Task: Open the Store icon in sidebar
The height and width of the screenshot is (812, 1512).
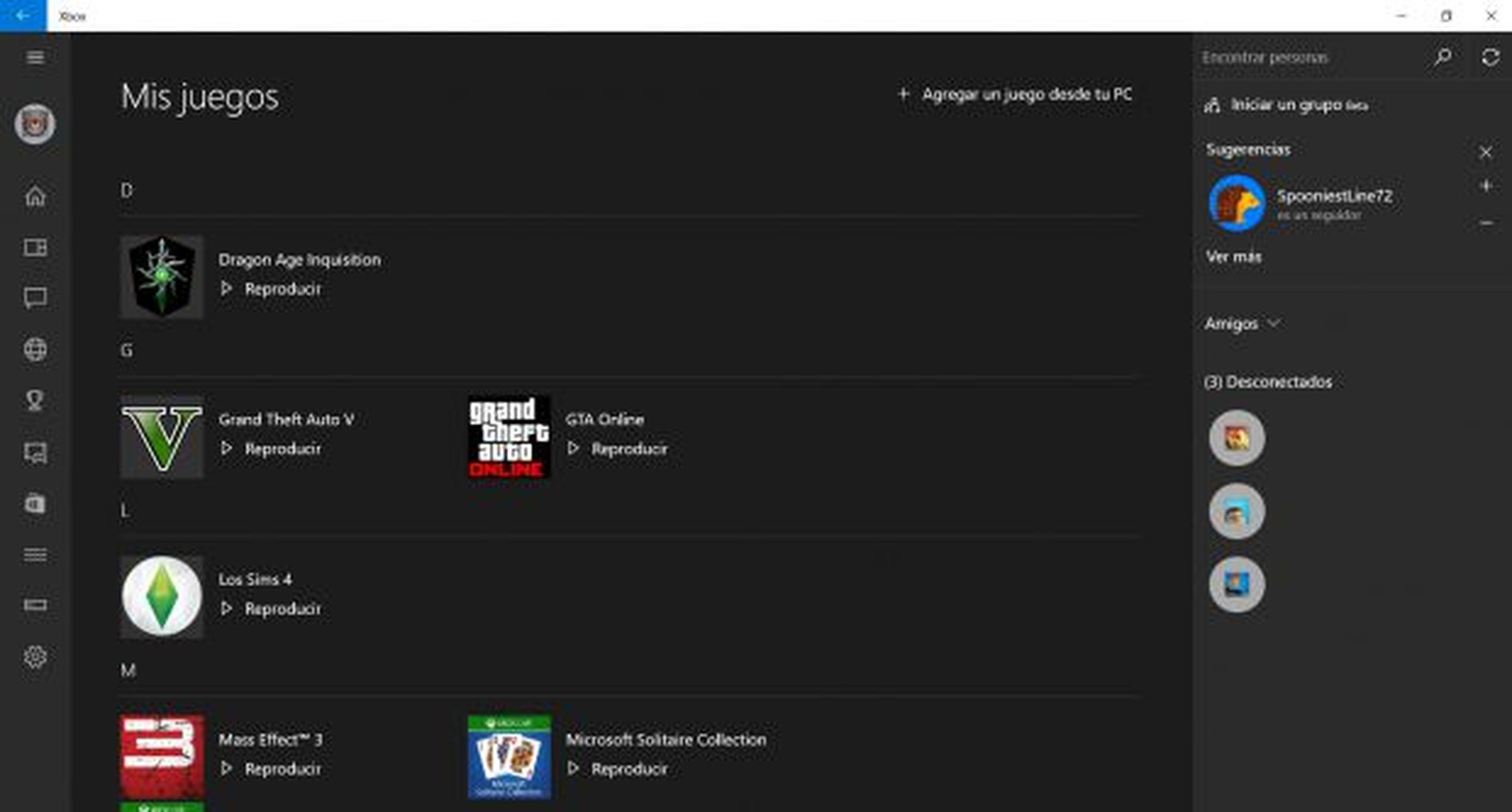Action: [35, 504]
